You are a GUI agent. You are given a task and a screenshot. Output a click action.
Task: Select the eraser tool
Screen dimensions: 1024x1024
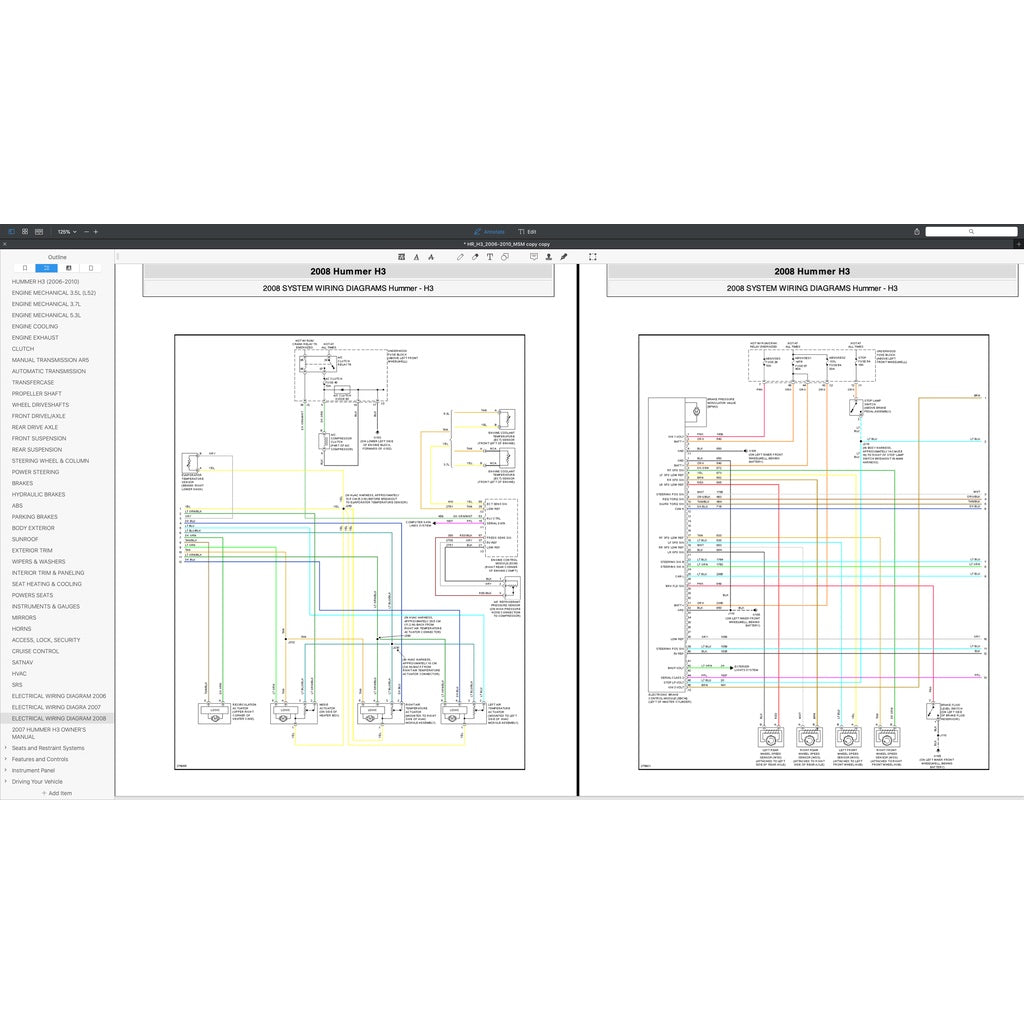click(x=475, y=257)
